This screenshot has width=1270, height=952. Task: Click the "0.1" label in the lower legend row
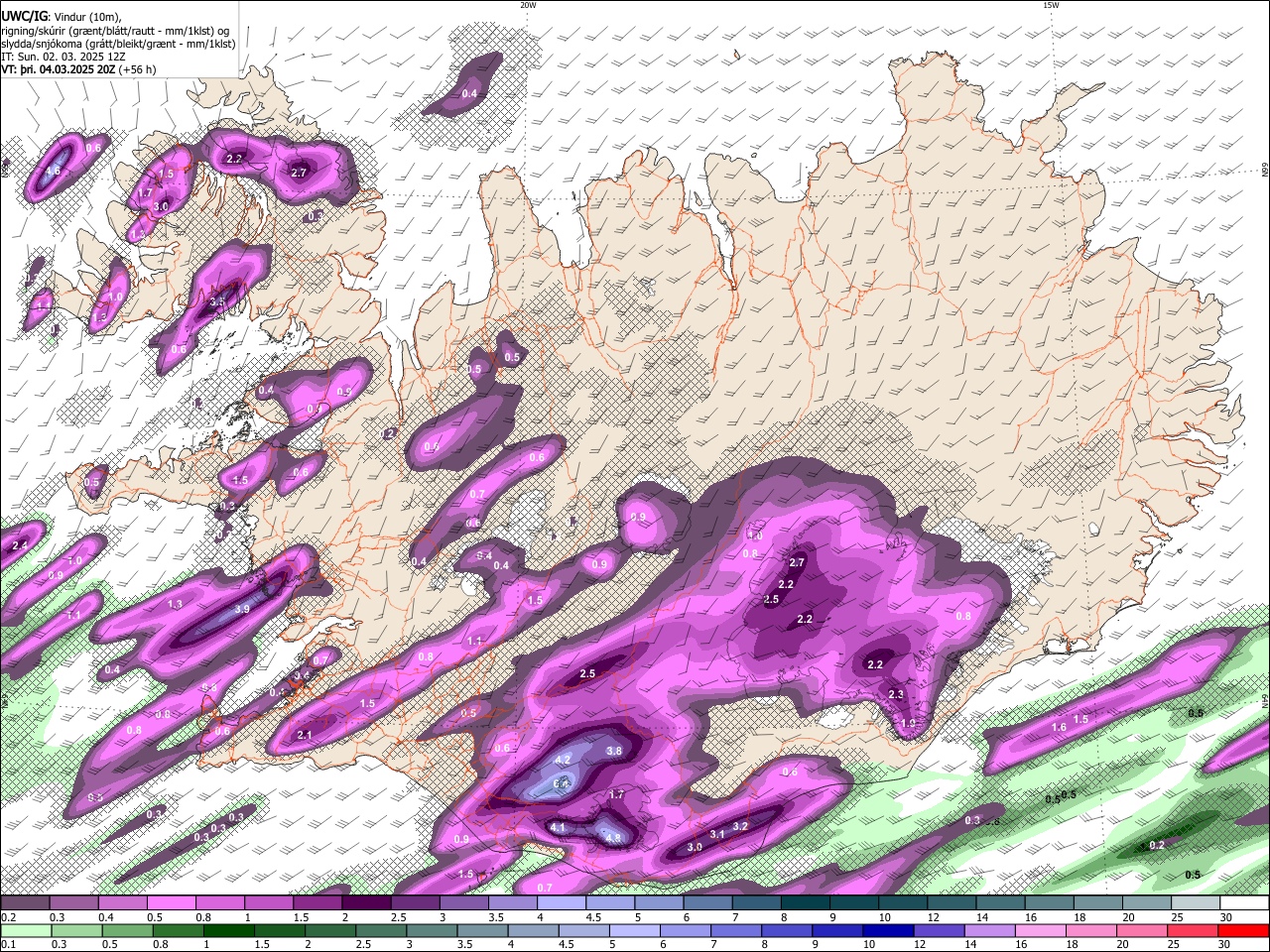[8, 944]
